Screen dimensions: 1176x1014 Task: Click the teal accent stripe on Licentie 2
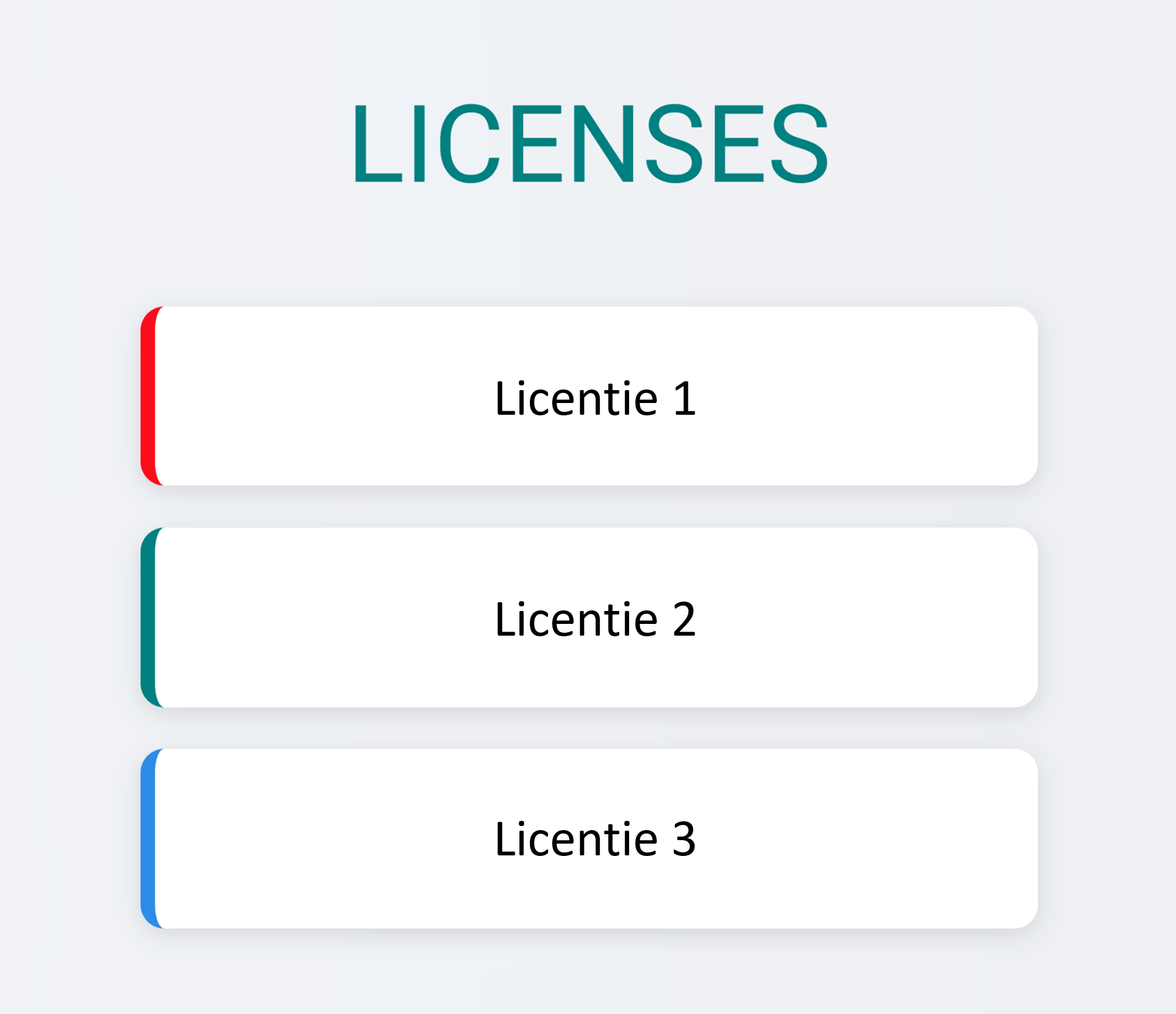(147, 617)
